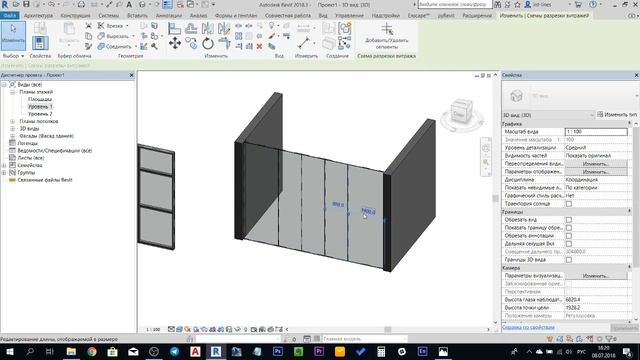The height and width of the screenshot is (360, 640).
Task: Click the Save icon in quick access toolbar
Action: [x=26, y=4]
